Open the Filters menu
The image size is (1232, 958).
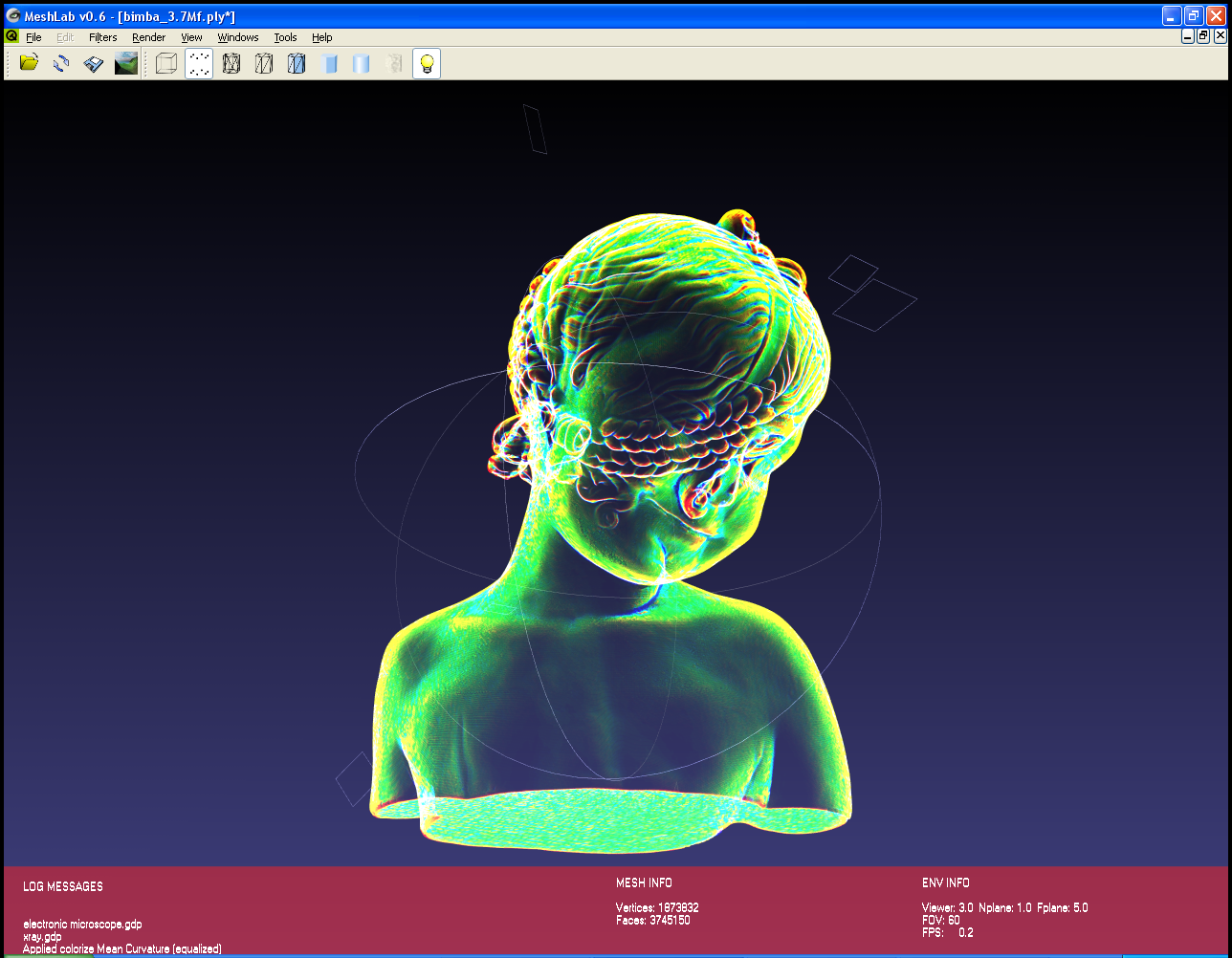click(102, 37)
